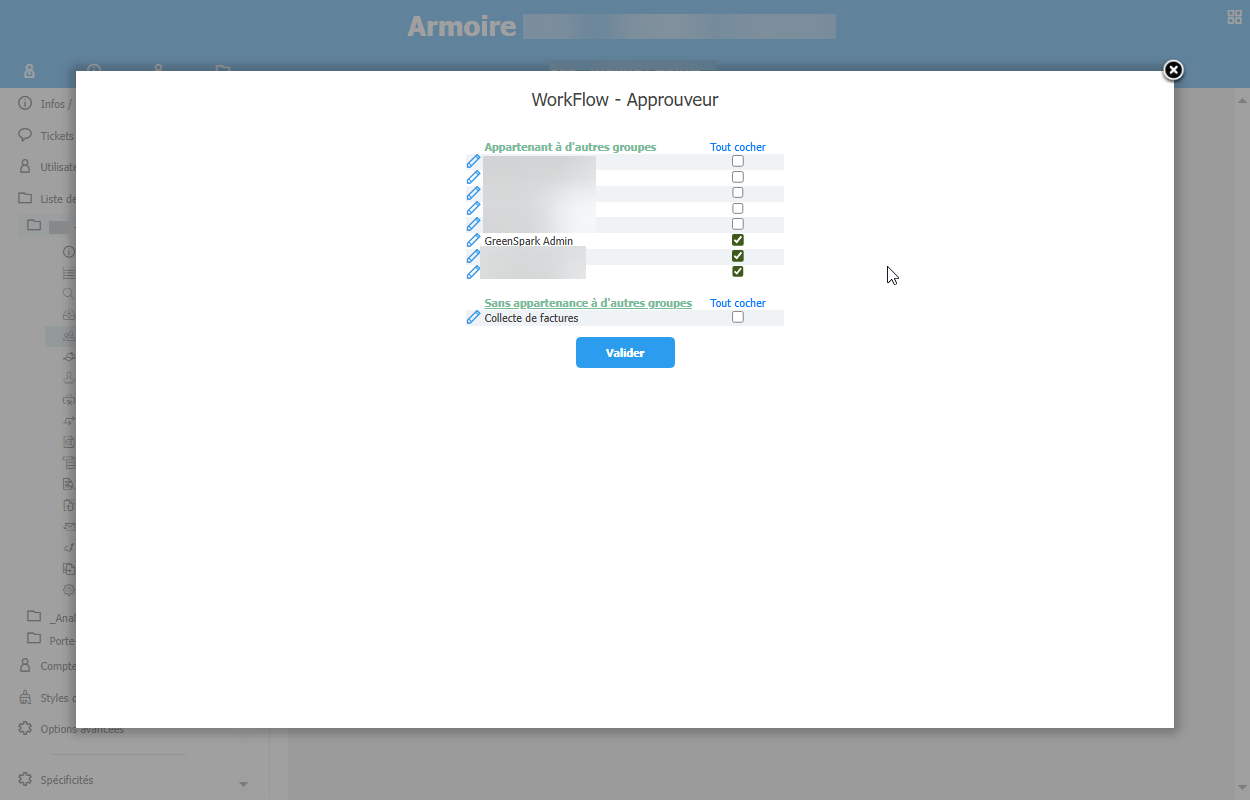Viewport: 1250px width, 800px height.
Task: Uncheck the GreenSpark Admin checkbox
Action: click(738, 240)
